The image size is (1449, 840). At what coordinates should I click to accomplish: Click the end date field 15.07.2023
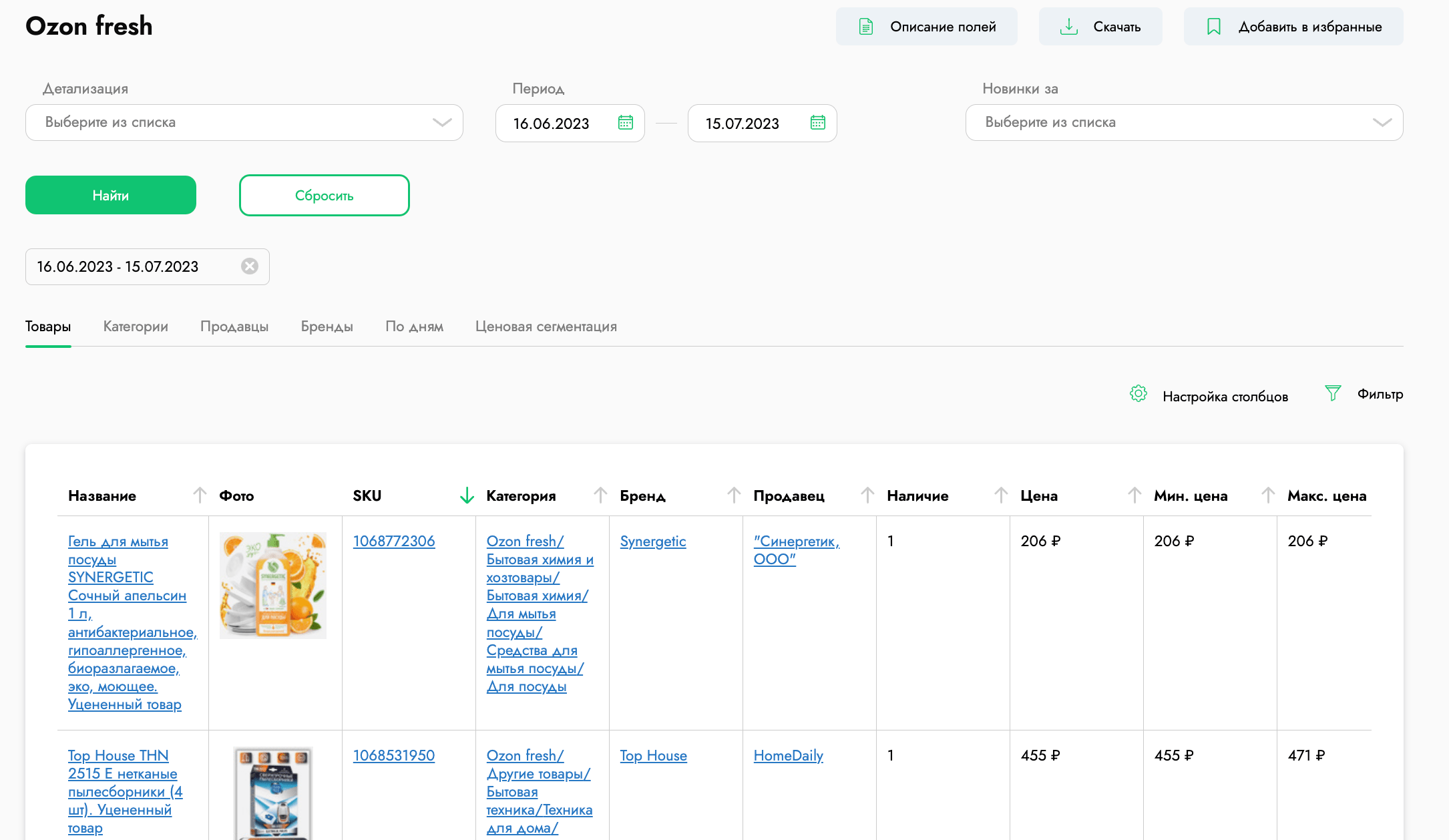tap(763, 123)
